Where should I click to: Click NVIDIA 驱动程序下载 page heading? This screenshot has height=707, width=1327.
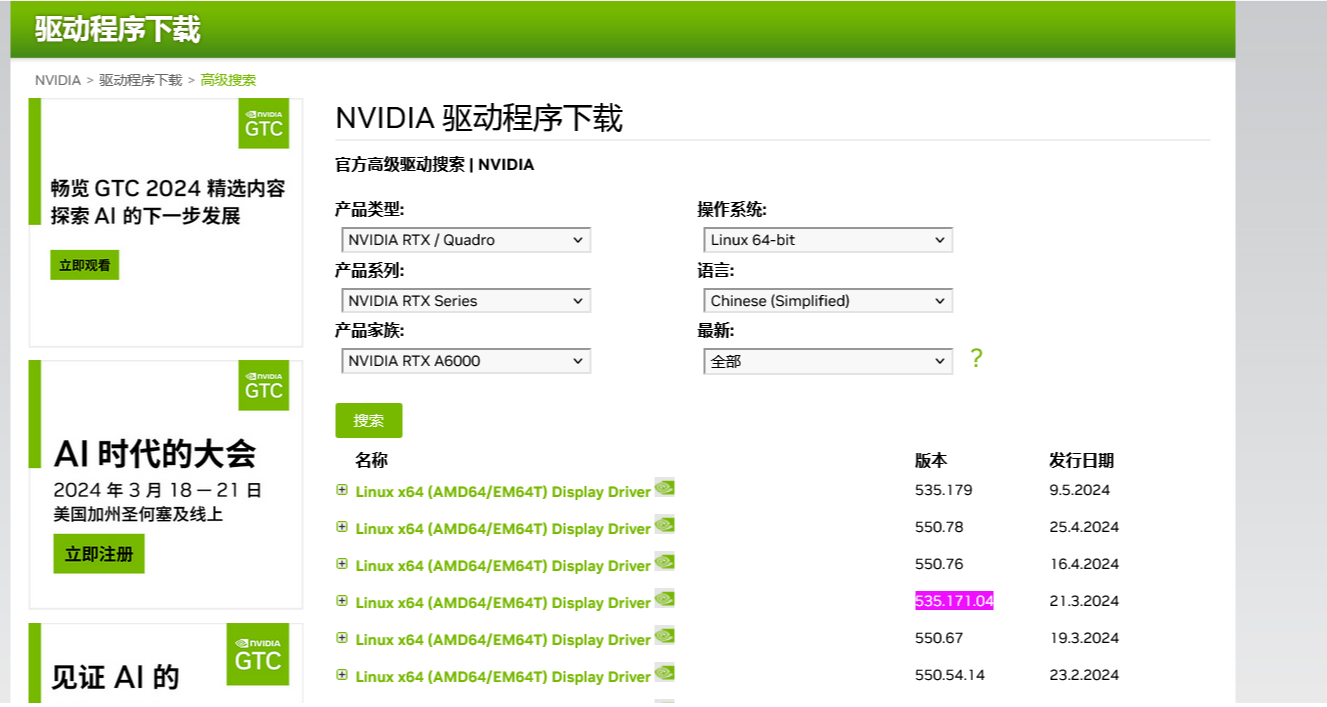[479, 118]
